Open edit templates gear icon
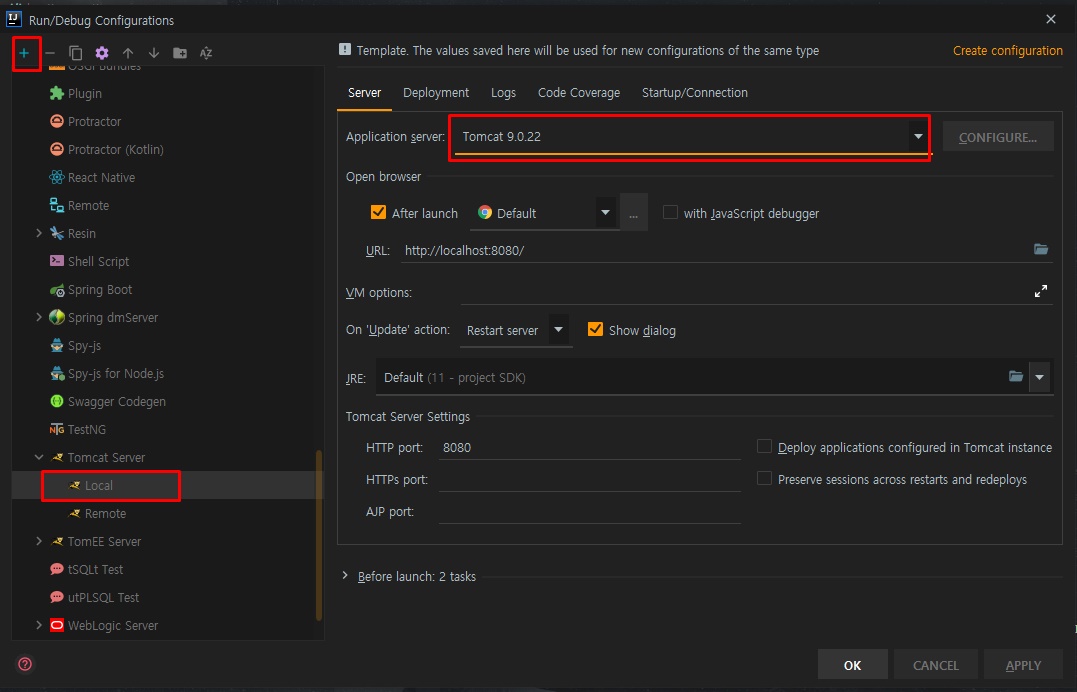The image size is (1077, 692). [x=102, y=53]
